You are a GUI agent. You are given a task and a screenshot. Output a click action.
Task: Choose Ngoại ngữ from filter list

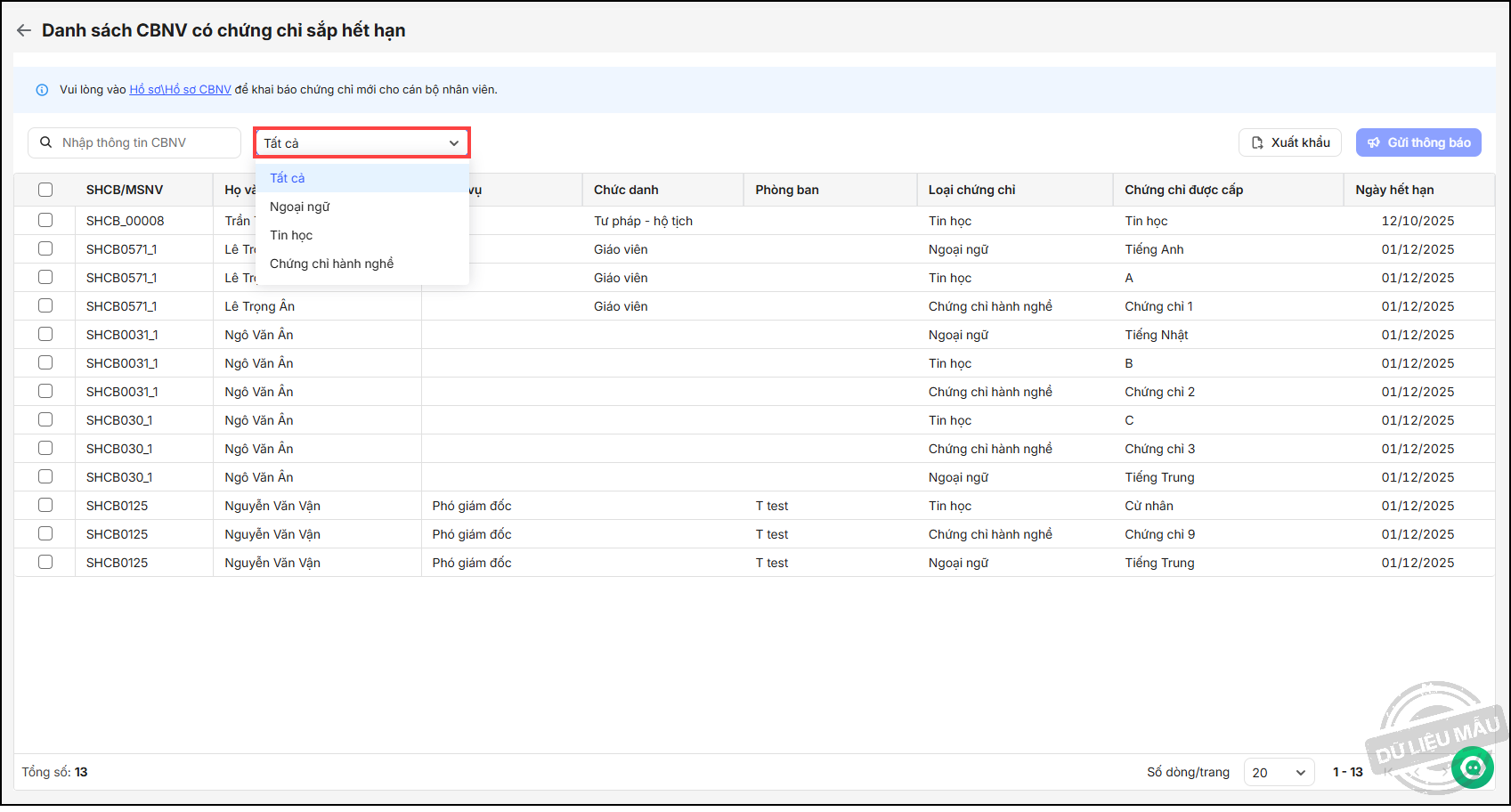point(300,207)
